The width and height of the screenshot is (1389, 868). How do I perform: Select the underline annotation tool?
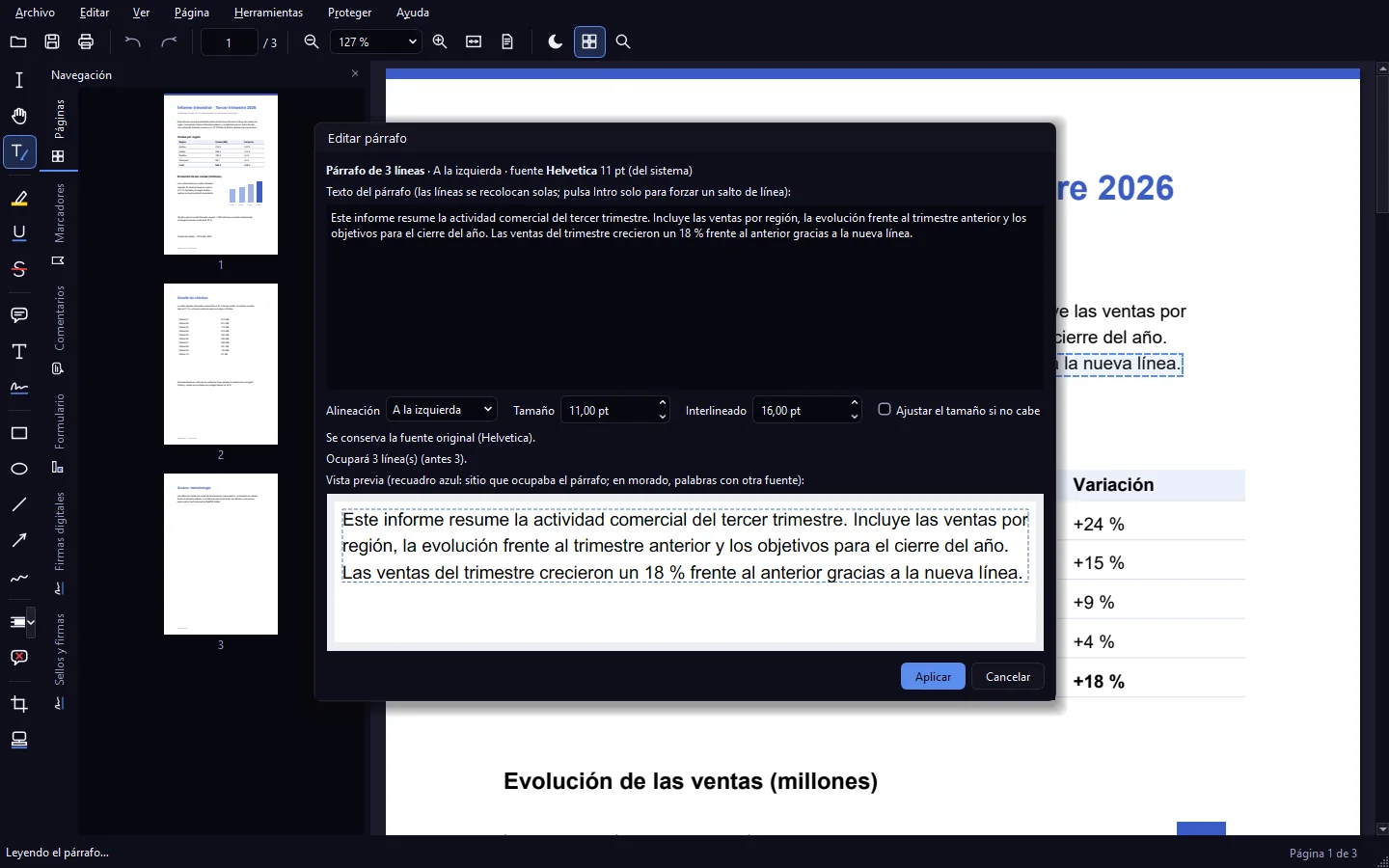click(x=19, y=233)
